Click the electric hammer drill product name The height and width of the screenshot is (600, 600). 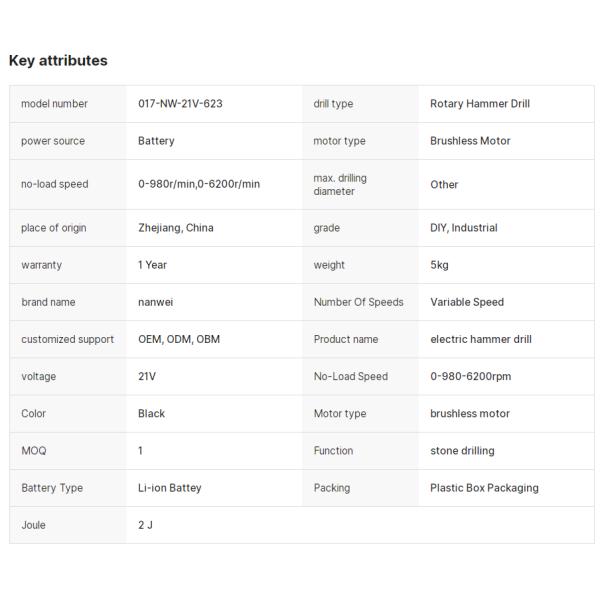(x=481, y=339)
